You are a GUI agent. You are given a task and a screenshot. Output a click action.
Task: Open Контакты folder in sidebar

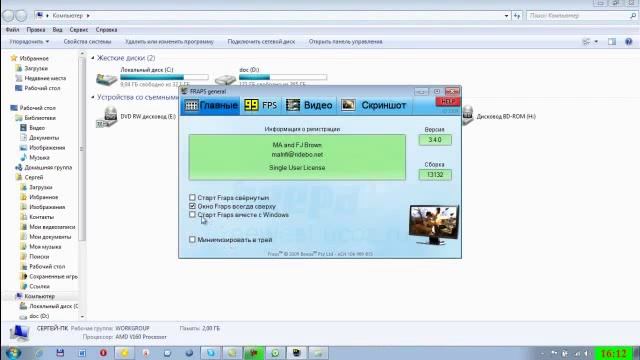pos(41,217)
